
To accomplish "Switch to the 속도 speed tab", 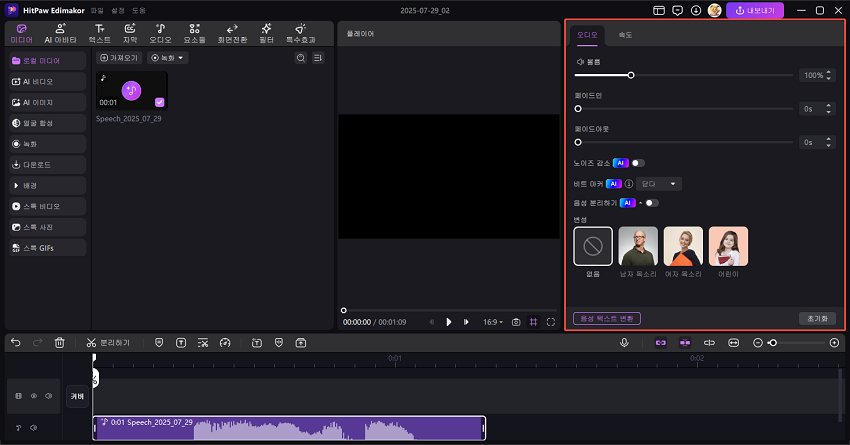I will tap(625, 35).
